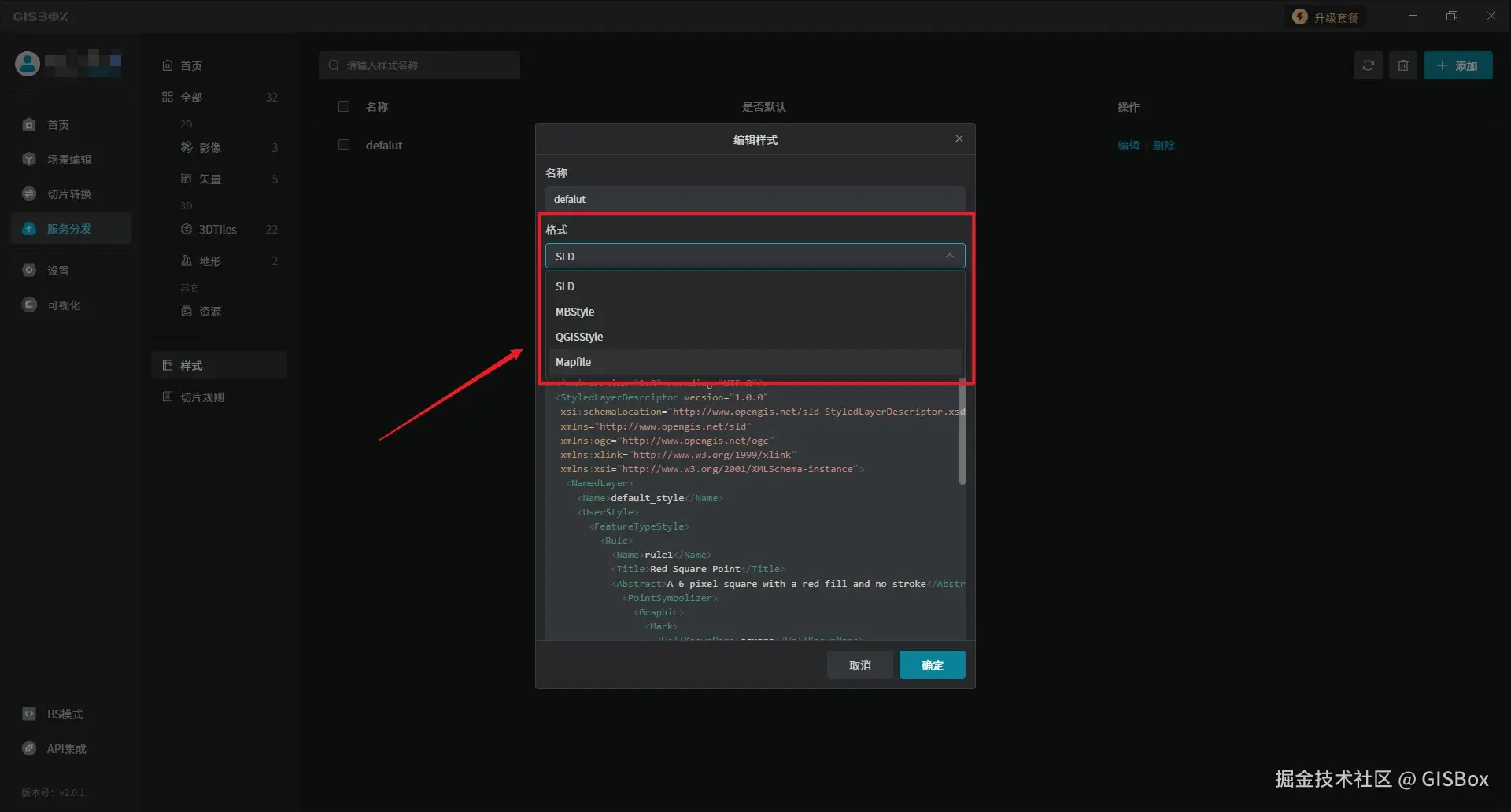The height and width of the screenshot is (812, 1511).
Task: Choose QGISStyle from the format list
Action: [755, 337]
